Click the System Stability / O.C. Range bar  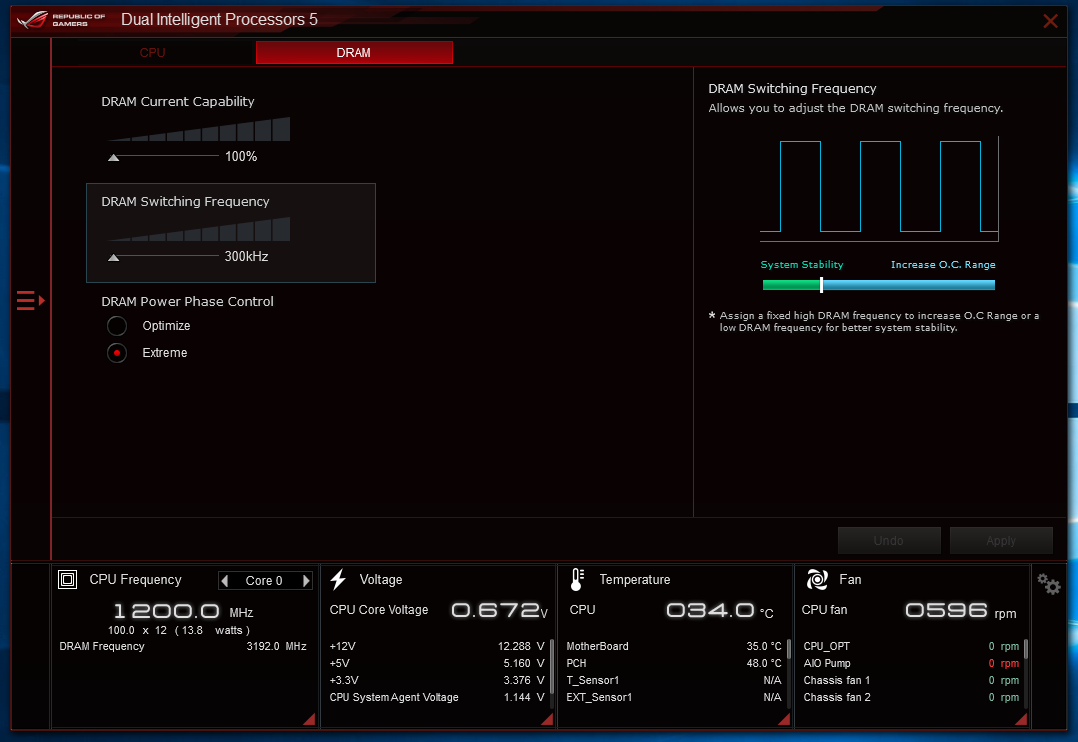point(879,285)
